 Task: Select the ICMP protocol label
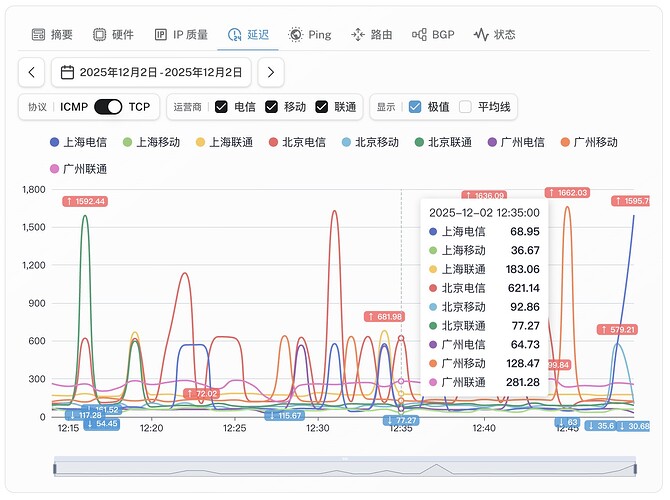pos(74,107)
